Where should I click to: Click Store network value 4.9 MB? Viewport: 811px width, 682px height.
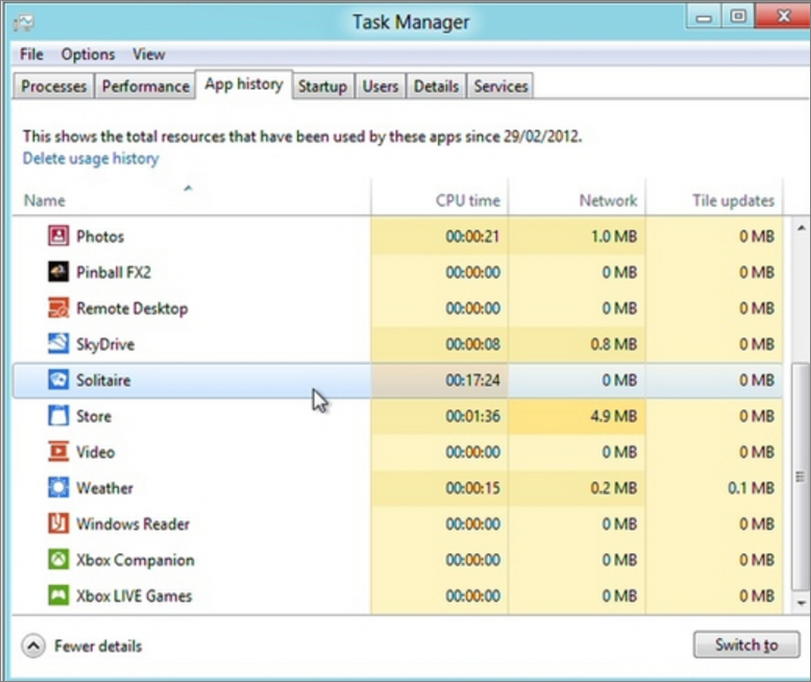coord(613,416)
